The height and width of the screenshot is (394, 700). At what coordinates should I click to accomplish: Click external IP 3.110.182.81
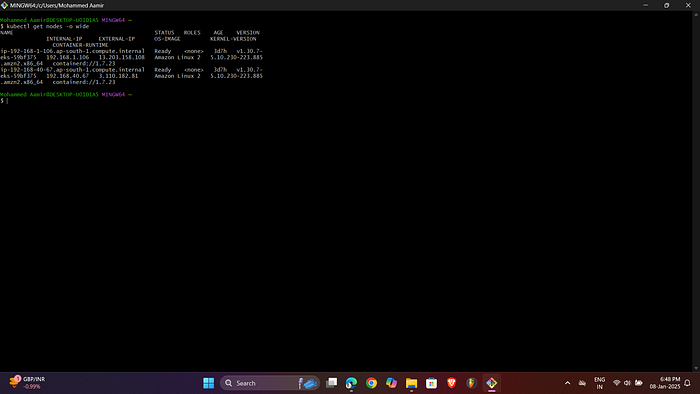point(118,76)
